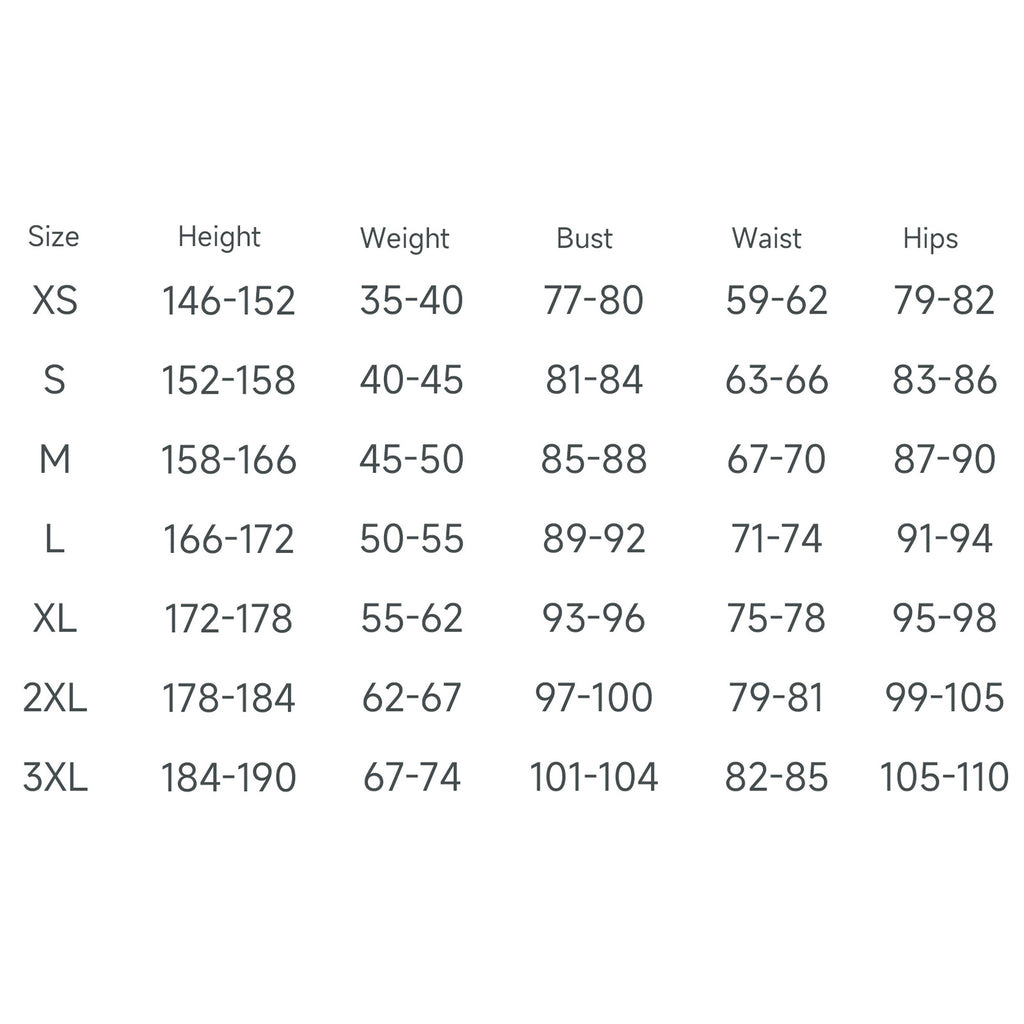This screenshot has height=1024, width=1024.
Task: Select the XS size row label
Action: (55, 300)
